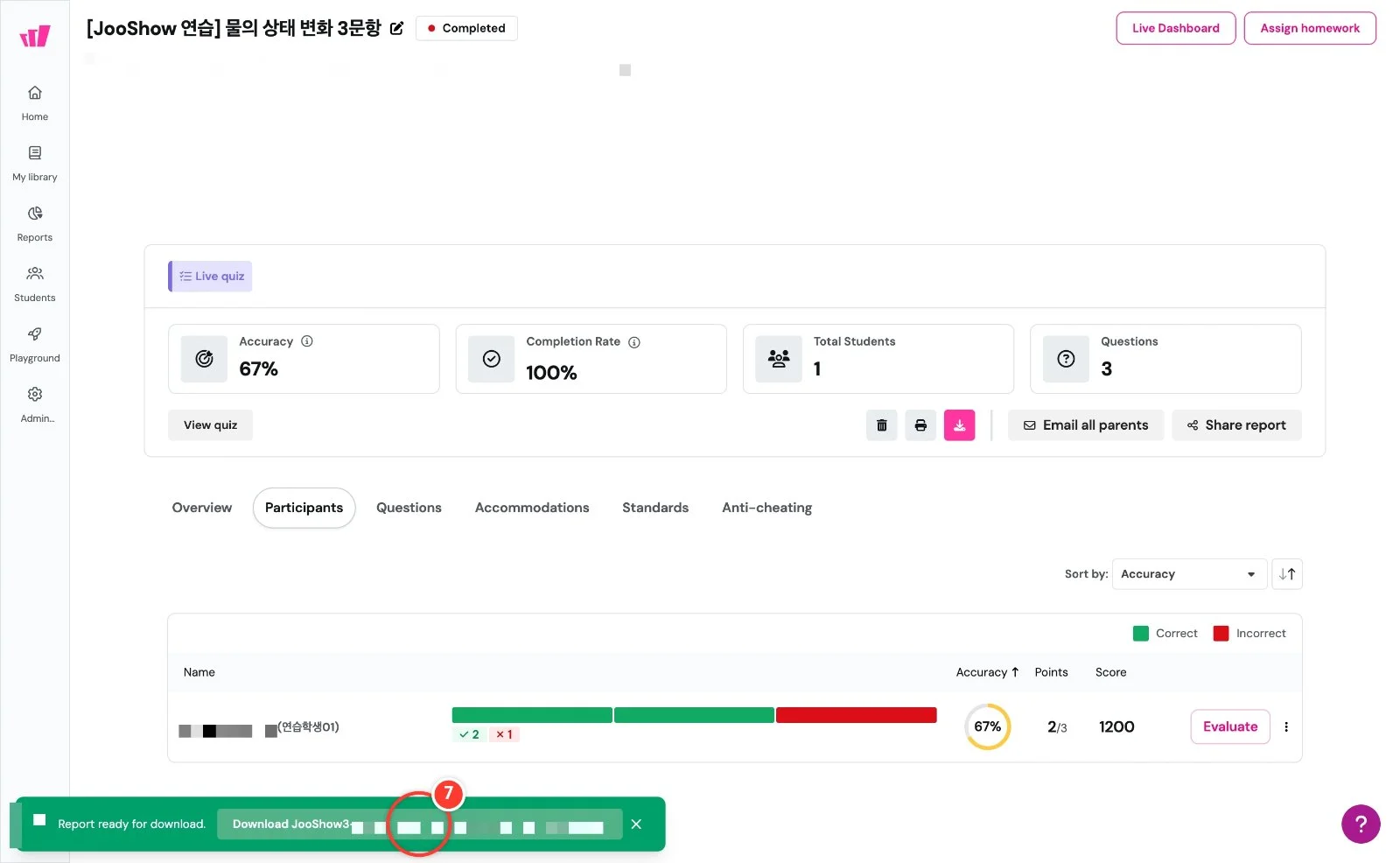The width and height of the screenshot is (1400, 863).
Task: Click student name 연습학생01
Action: [x=308, y=727]
